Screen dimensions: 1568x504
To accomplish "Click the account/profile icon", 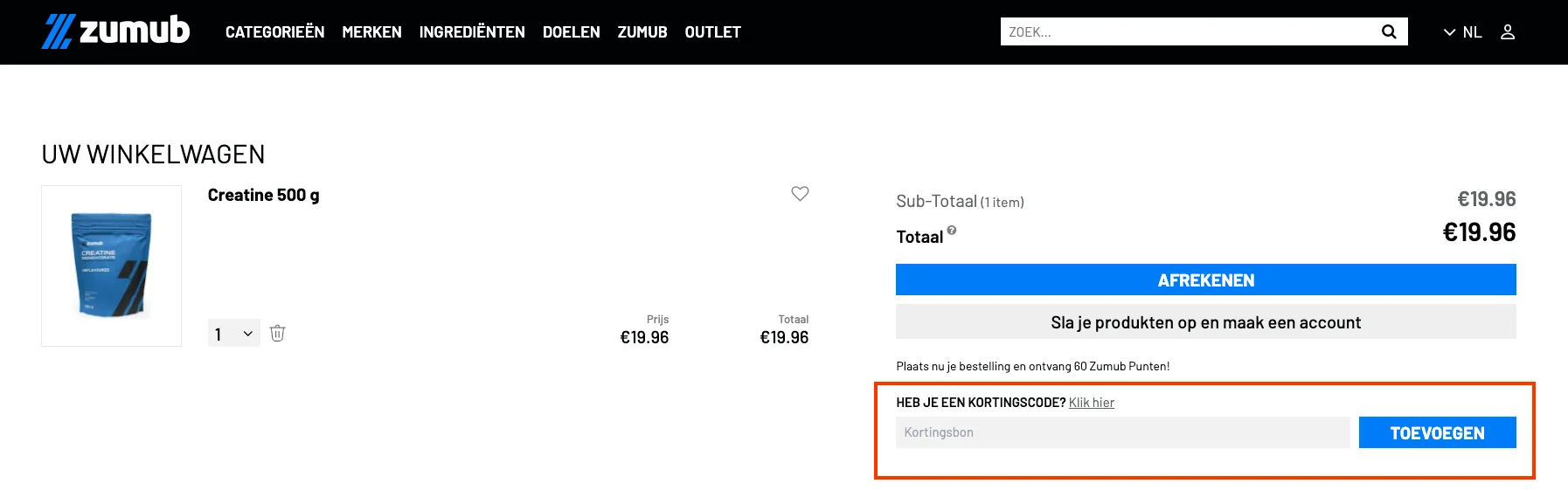I will pyautogui.click(x=1507, y=31).
